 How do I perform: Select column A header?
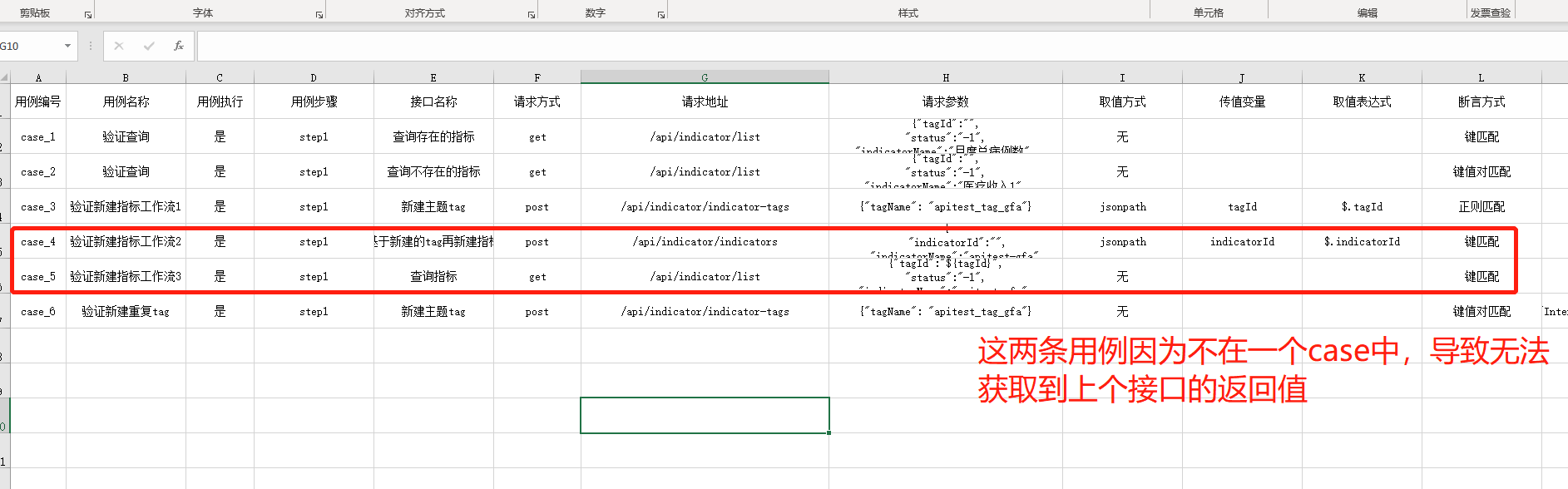[38, 77]
